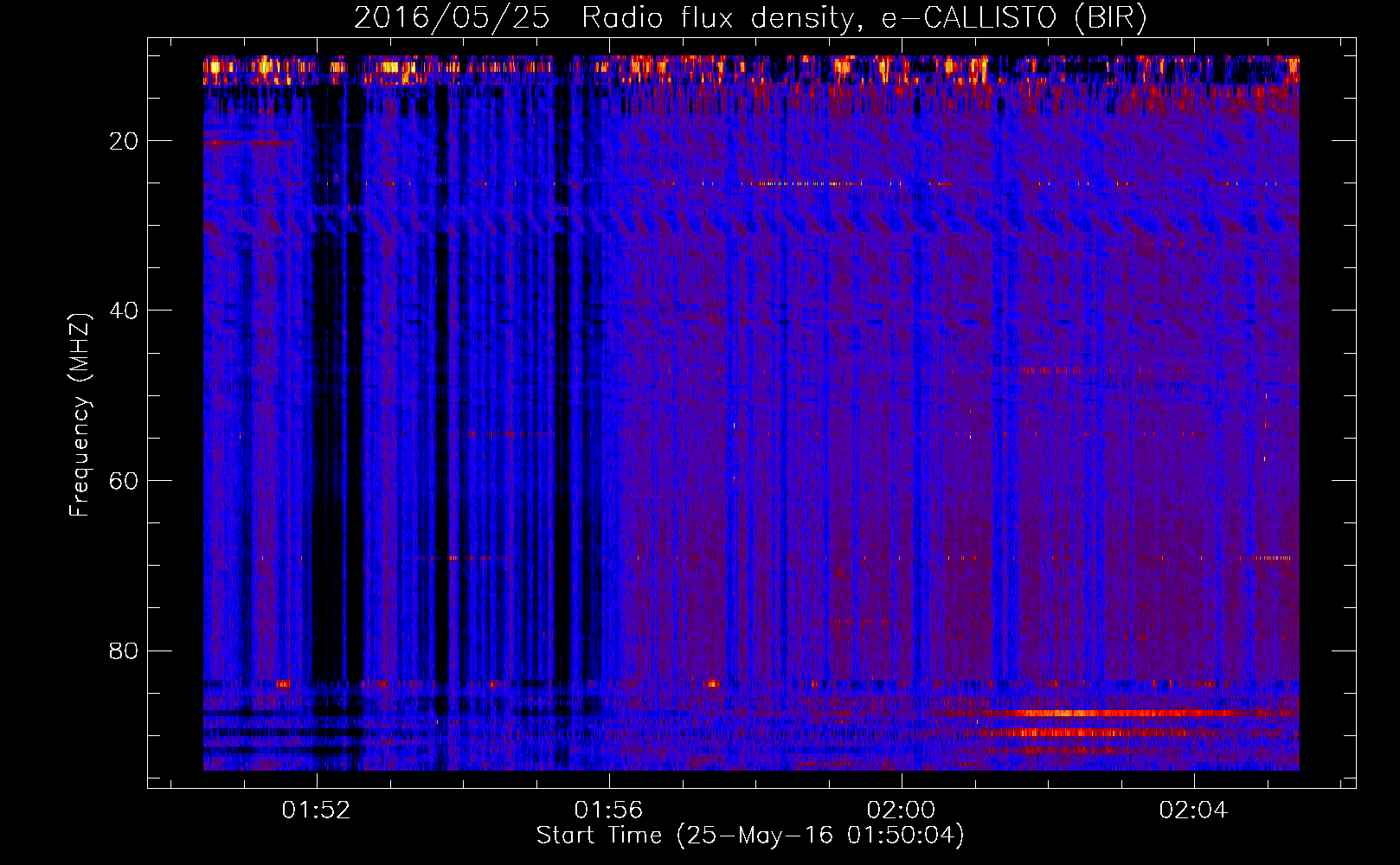
Task: Click the 01:52 time tick label
Action: click(x=317, y=810)
